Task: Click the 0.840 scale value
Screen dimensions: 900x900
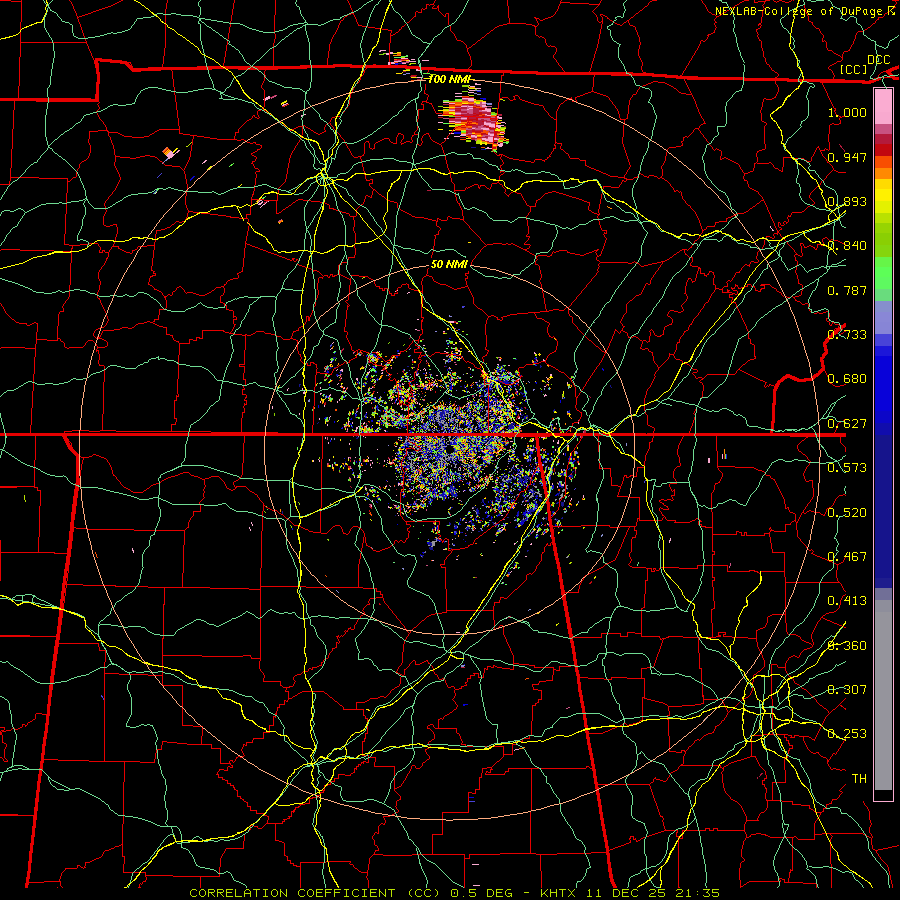Action: 847,246
